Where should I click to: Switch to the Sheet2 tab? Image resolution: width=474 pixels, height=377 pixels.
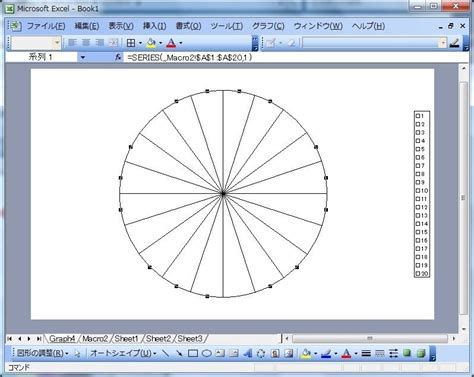coord(158,339)
